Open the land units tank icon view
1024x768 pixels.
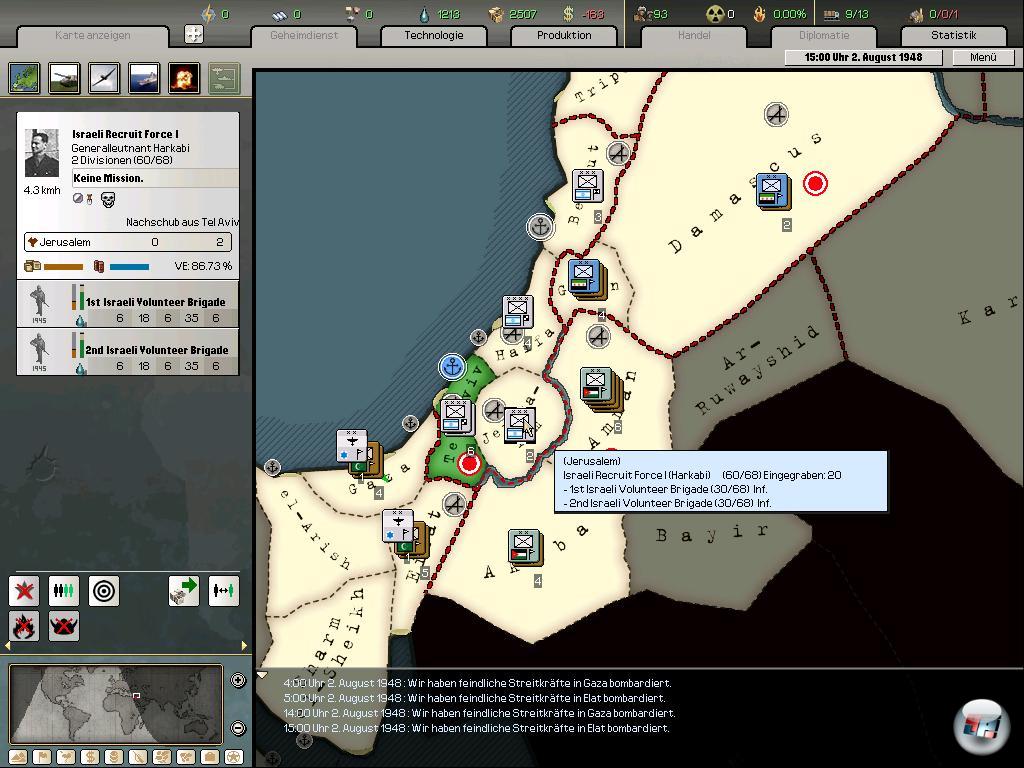tap(65, 78)
